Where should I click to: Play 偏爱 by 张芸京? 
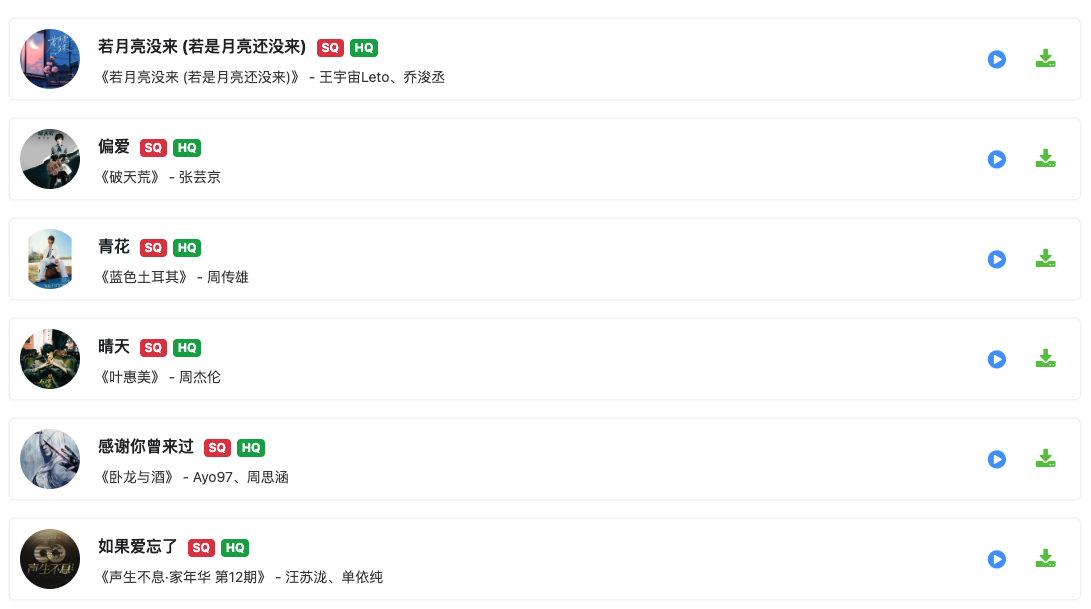click(x=996, y=159)
